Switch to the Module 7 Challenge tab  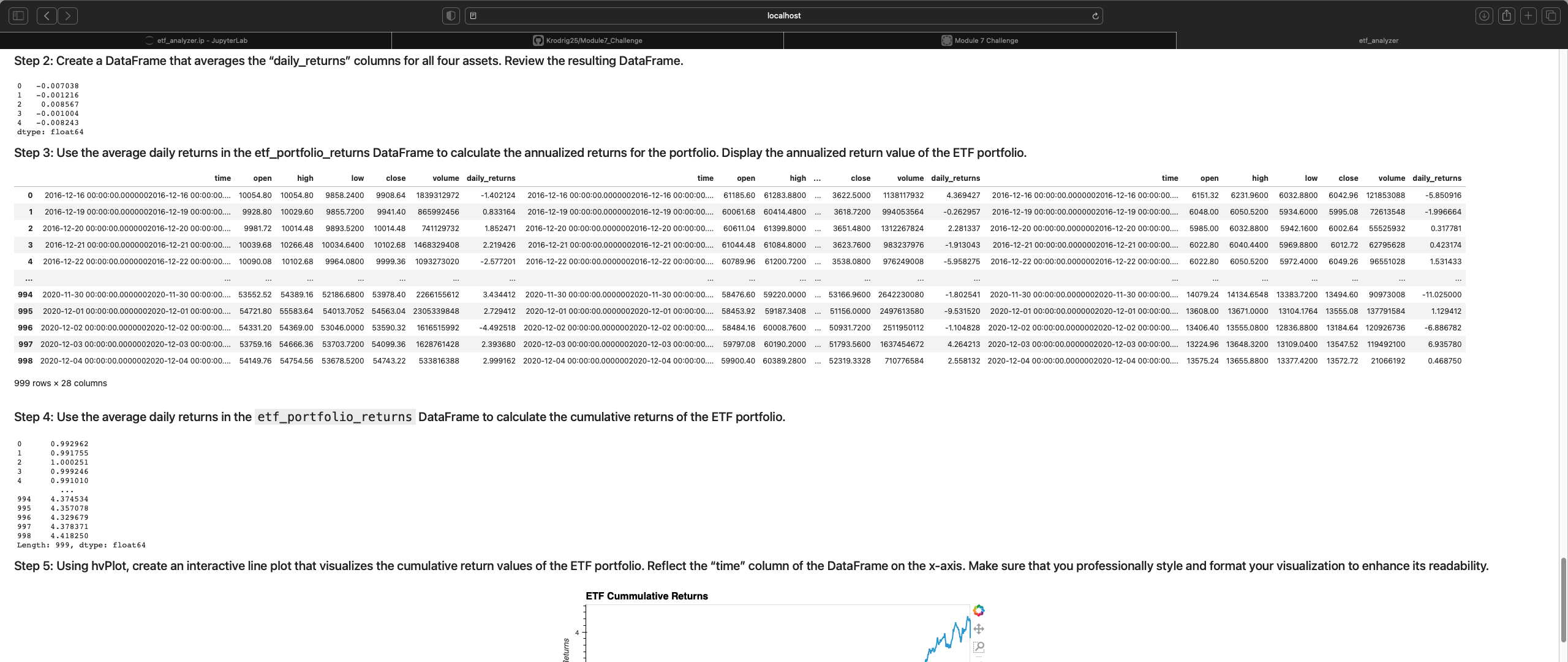click(x=980, y=40)
